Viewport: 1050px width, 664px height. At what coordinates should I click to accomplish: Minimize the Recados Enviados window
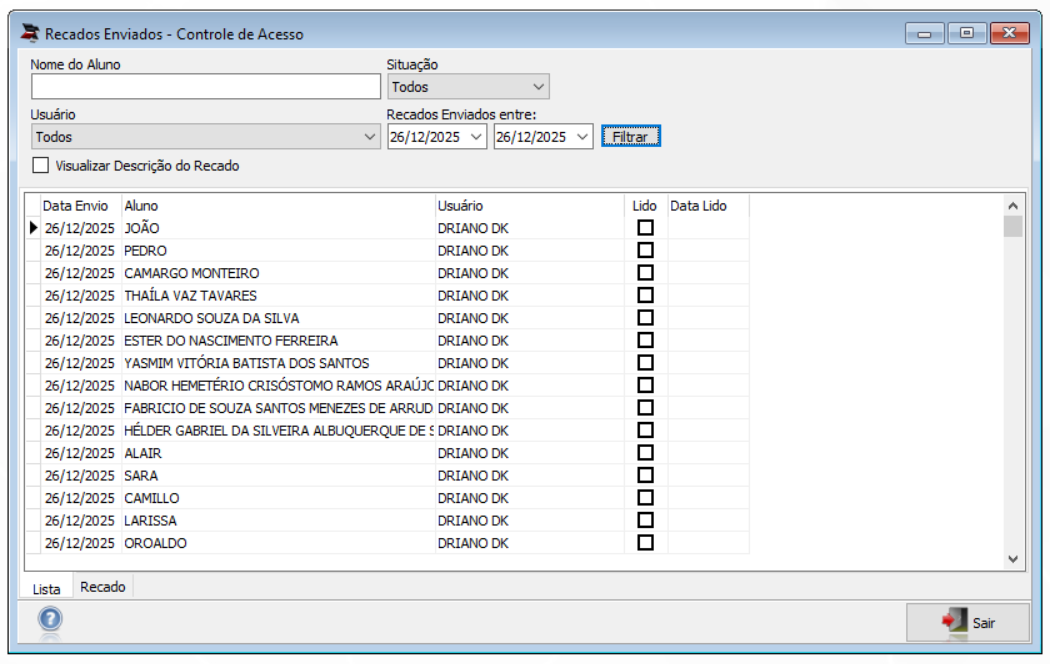924,33
